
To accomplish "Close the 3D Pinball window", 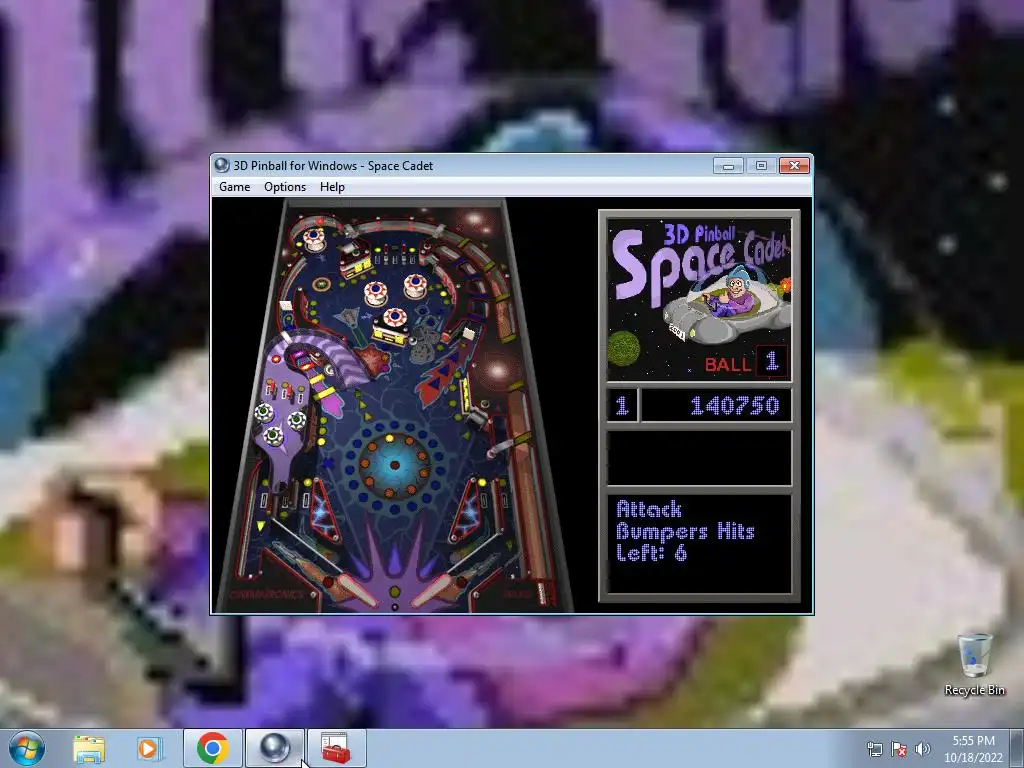I will coord(794,166).
